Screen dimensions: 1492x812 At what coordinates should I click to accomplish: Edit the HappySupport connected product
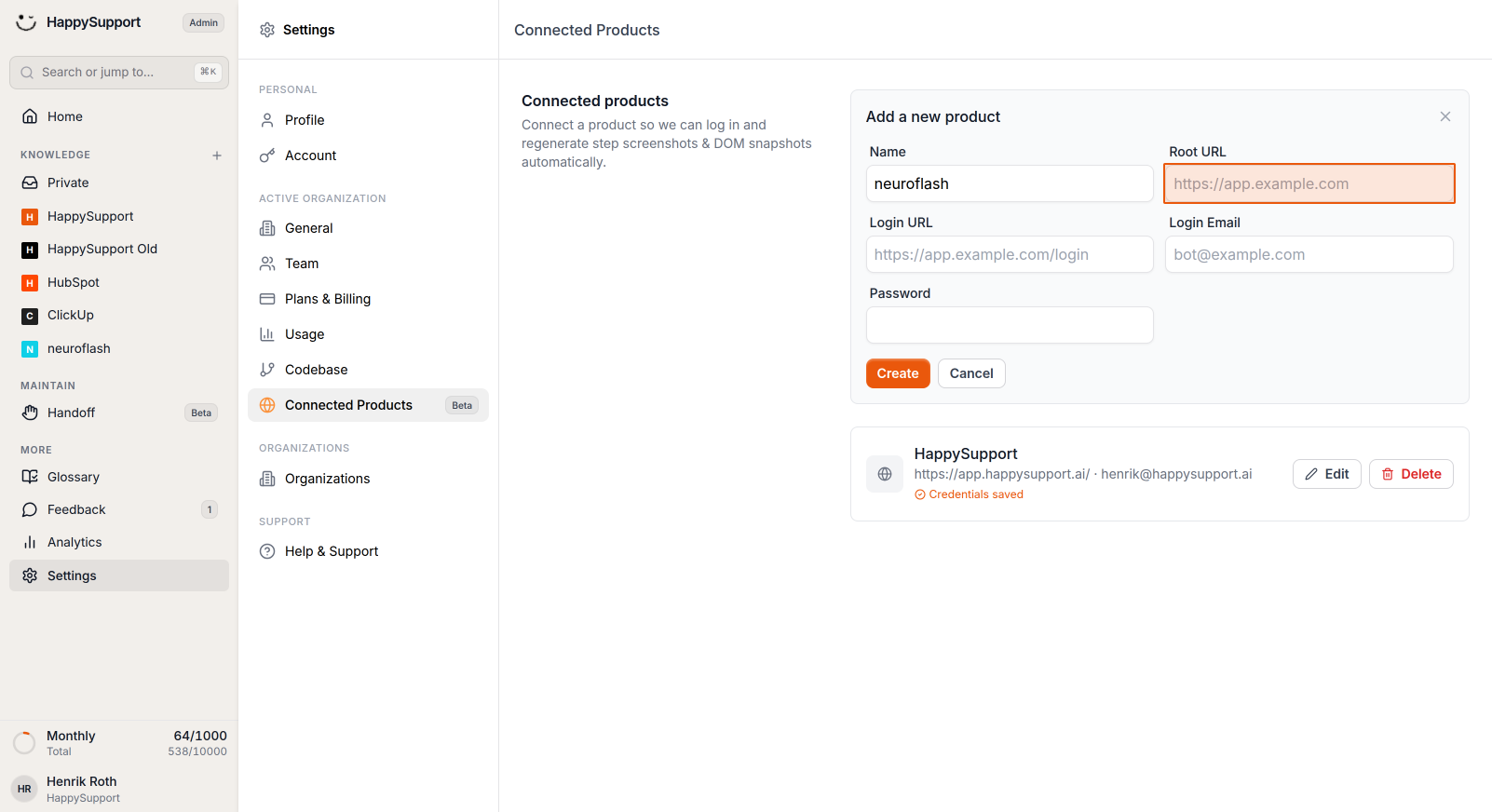(1327, 474)
